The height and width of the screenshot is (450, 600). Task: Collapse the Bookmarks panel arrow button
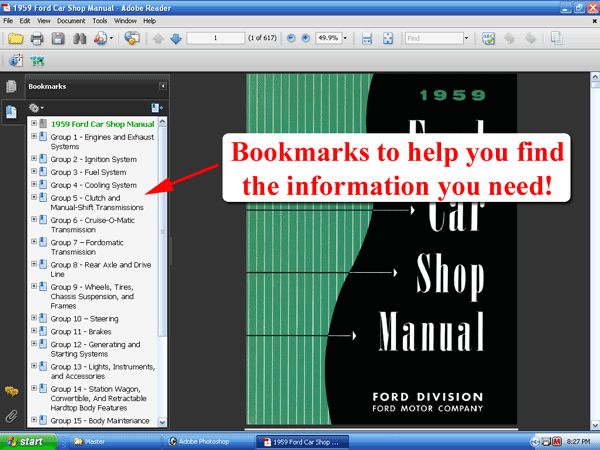[163, 86]
